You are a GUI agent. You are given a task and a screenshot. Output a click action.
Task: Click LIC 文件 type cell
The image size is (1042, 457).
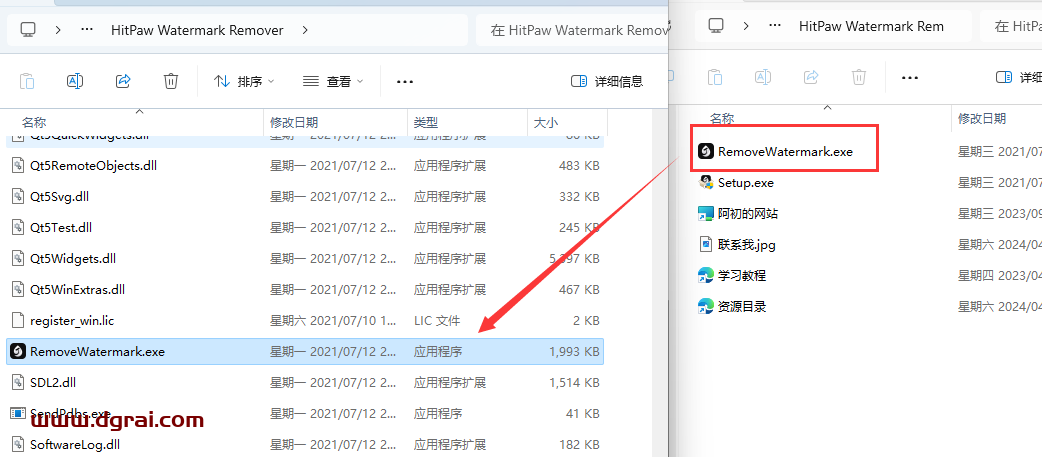click(x=437, y=321)
